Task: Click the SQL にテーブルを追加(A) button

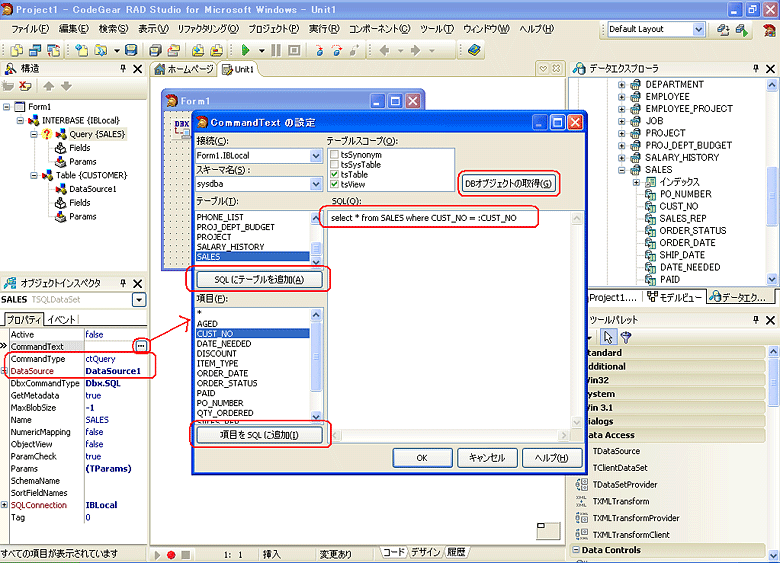Action: (259, 280)
